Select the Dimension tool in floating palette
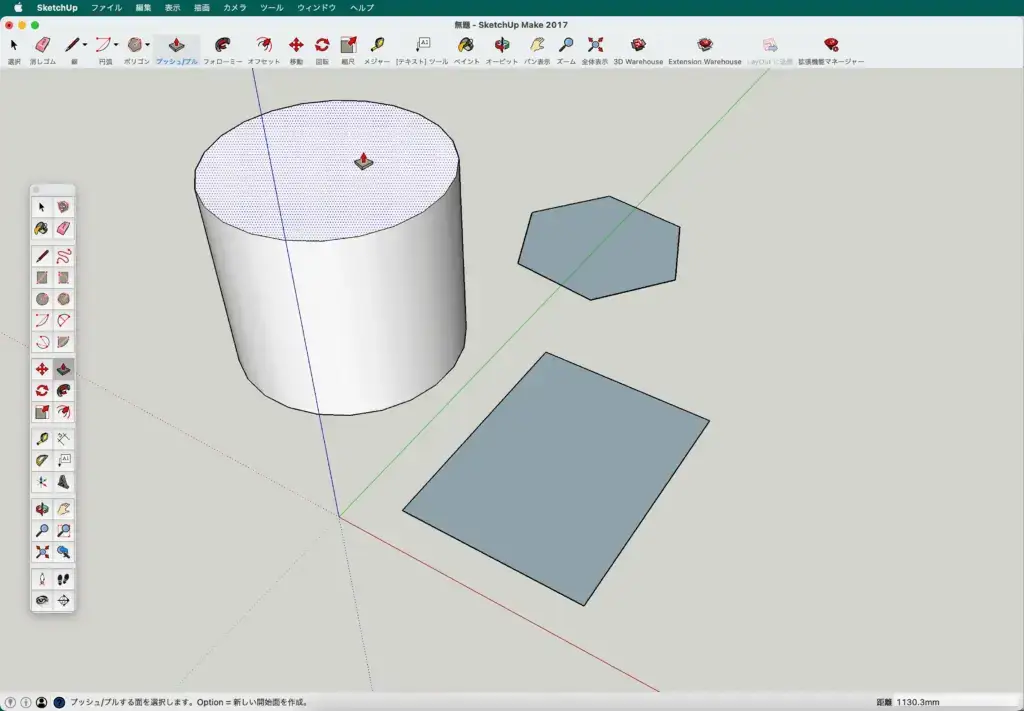This screenshot has width=1024, height=711. pos(63,439)
